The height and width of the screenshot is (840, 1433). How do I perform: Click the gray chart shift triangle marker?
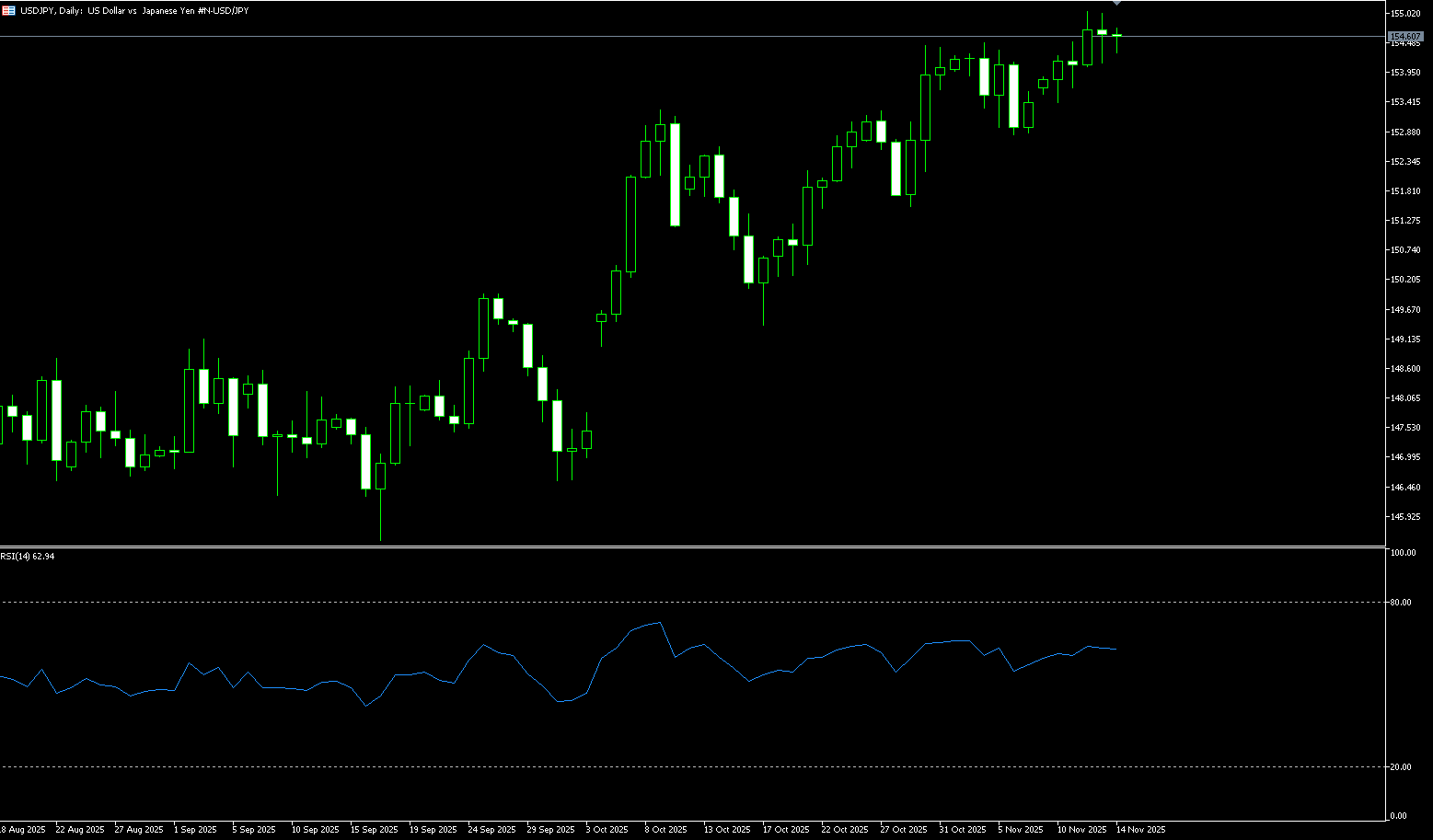pos(1117,4)
